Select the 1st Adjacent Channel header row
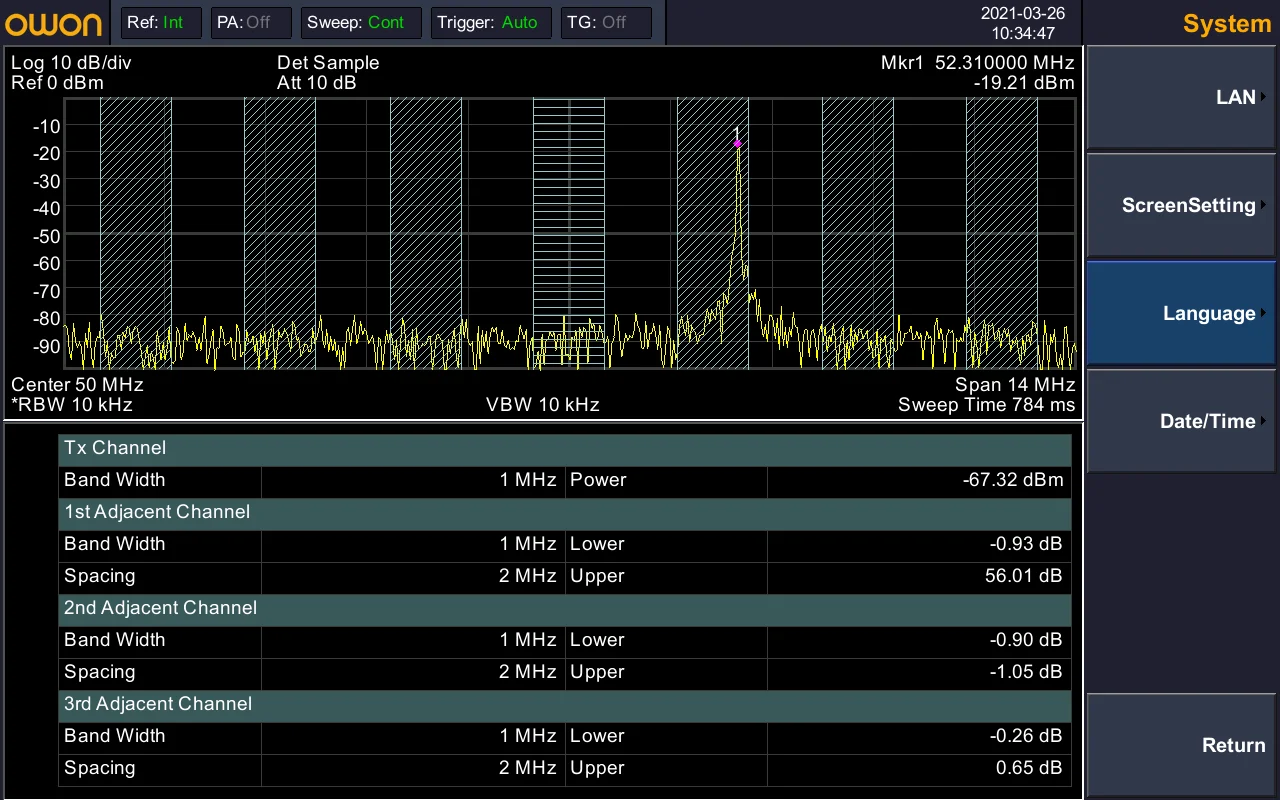Image resolution: width=1280 pixels, height=800 pixels. (x=565, y=512)
